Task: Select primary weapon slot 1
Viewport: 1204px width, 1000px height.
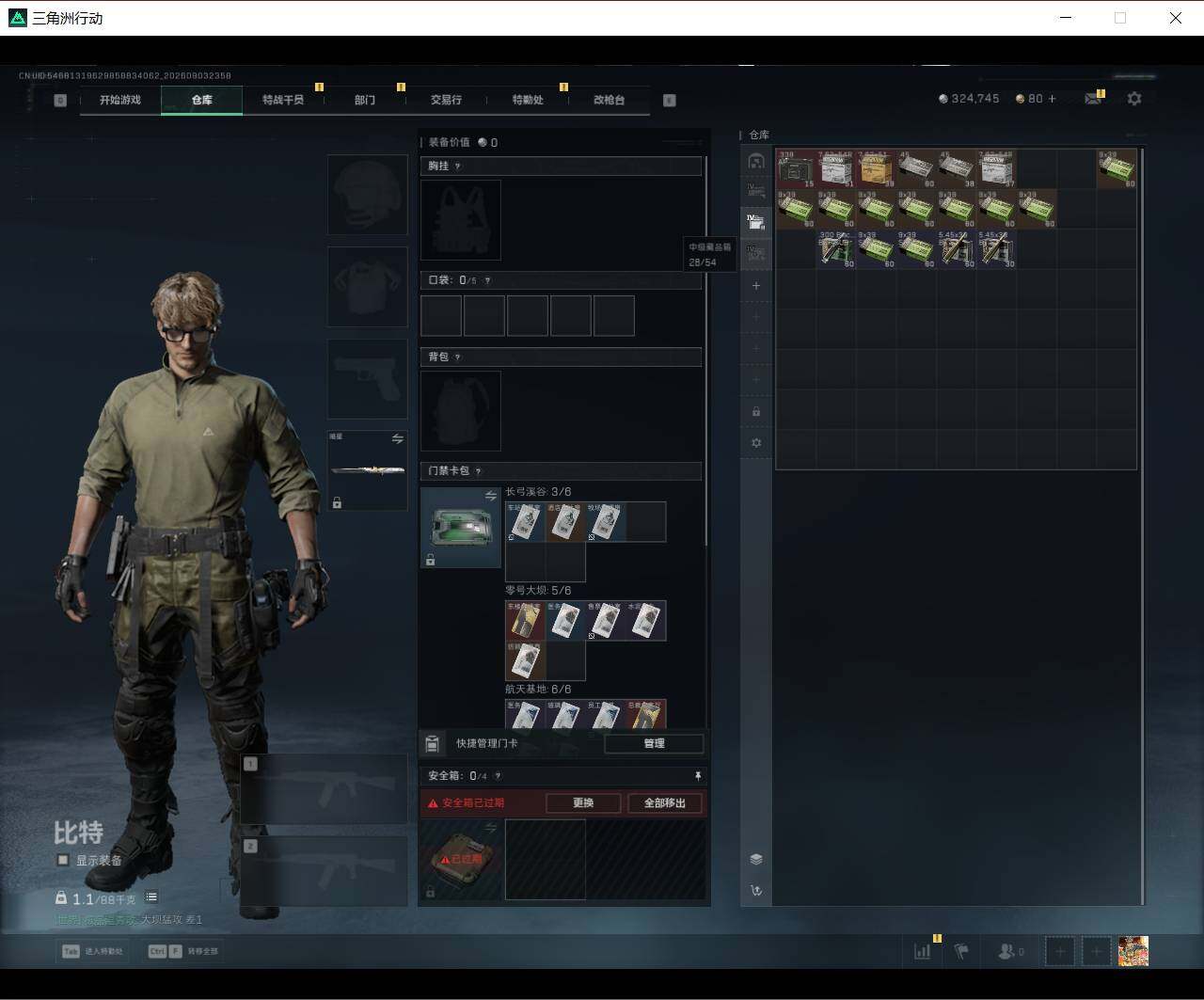Action: click(x=324, y=789)
